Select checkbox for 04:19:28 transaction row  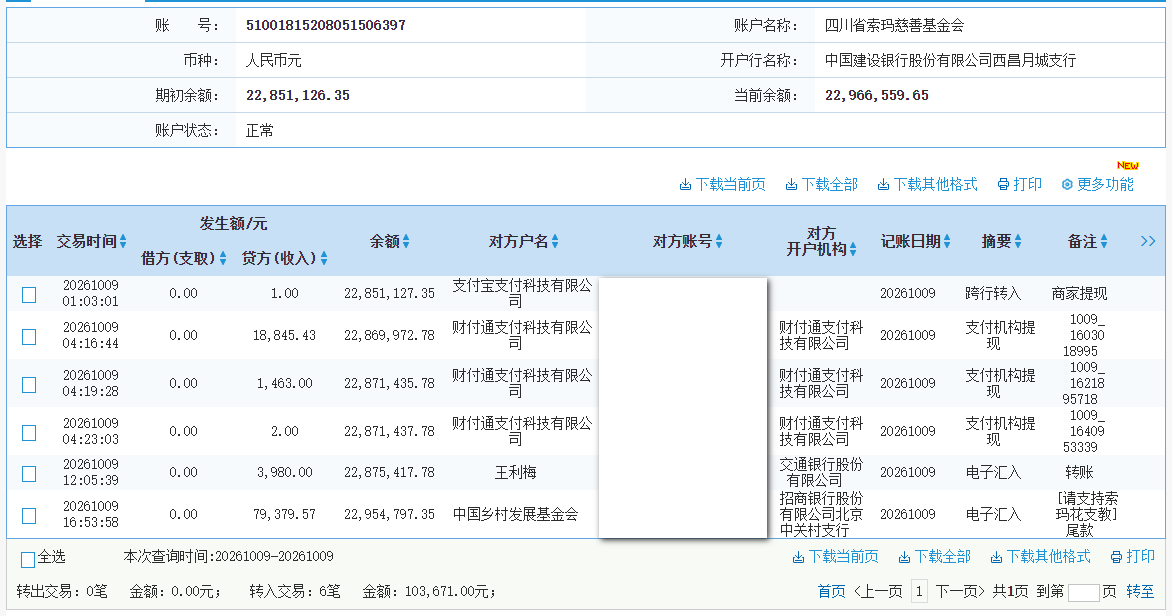[29, 385]
